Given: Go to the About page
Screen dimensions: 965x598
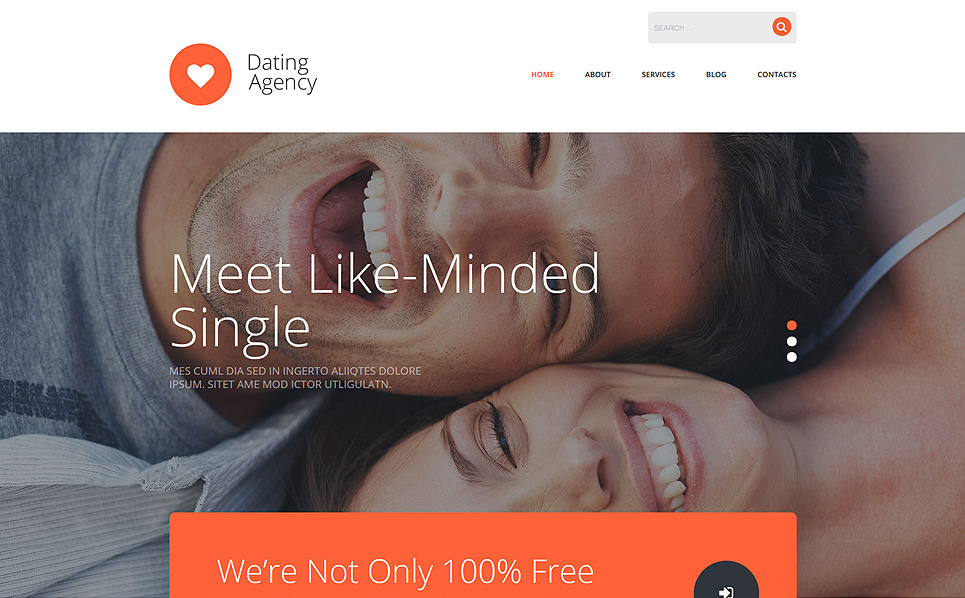Looking at the screenshot, I should pyautogui.click(x=598, y=74).
